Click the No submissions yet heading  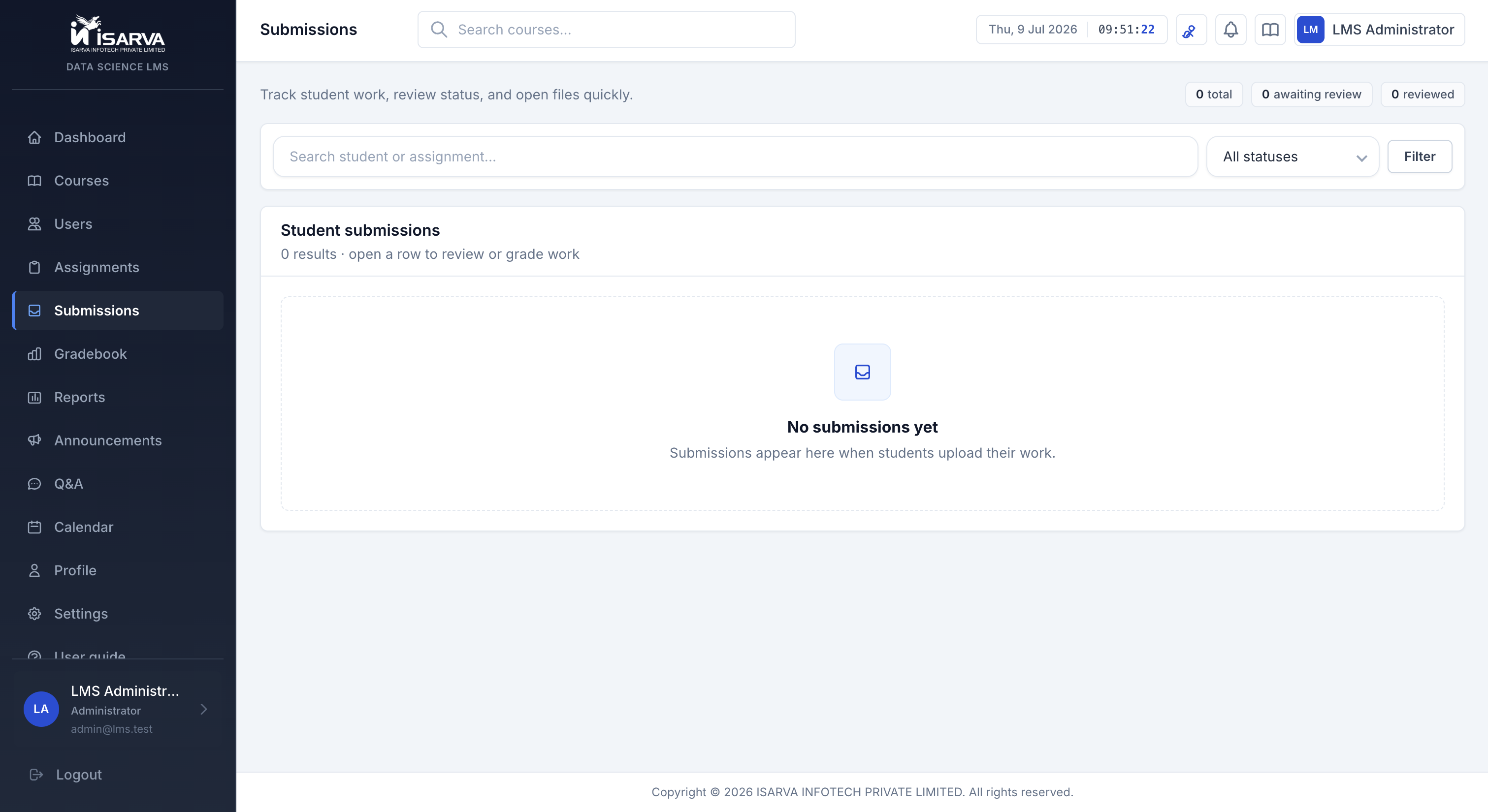[x=862, y=427]
